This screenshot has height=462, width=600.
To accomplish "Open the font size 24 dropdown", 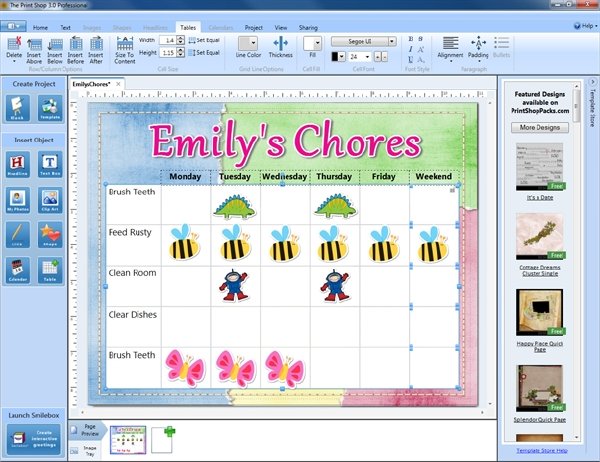I will pyautogui.click(x=367, y=57).
